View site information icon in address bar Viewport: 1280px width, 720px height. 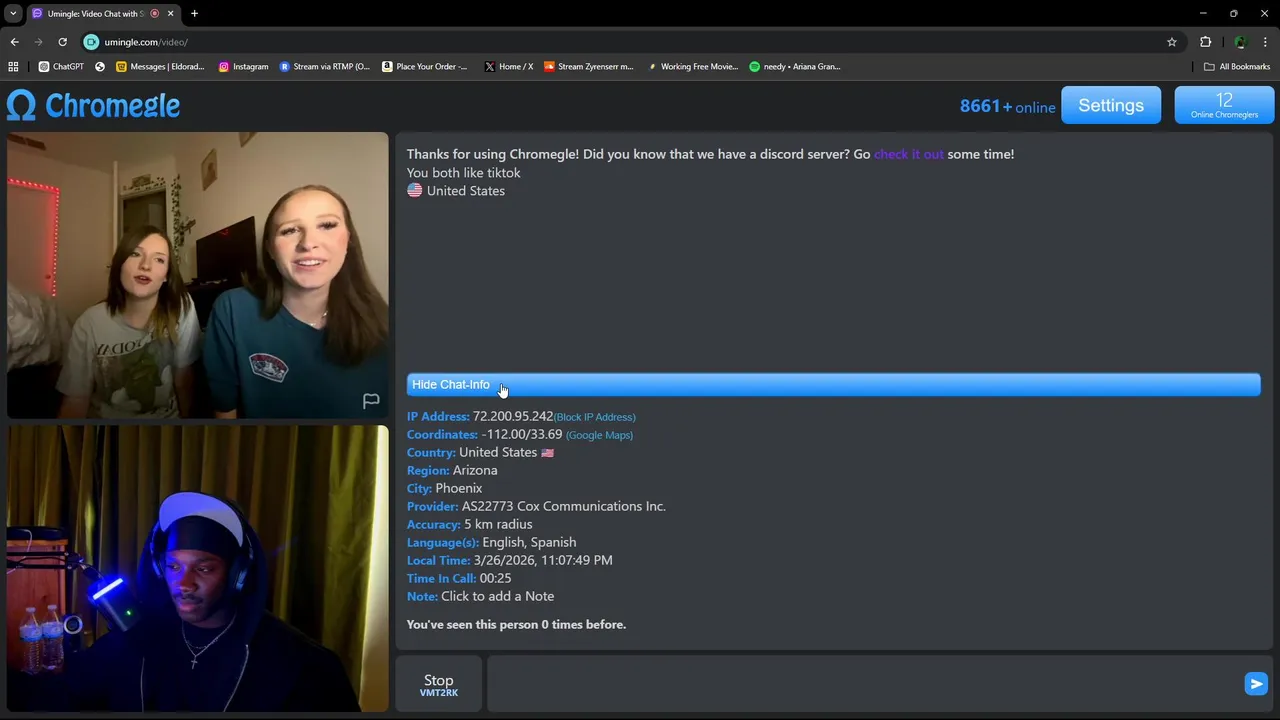91,42
